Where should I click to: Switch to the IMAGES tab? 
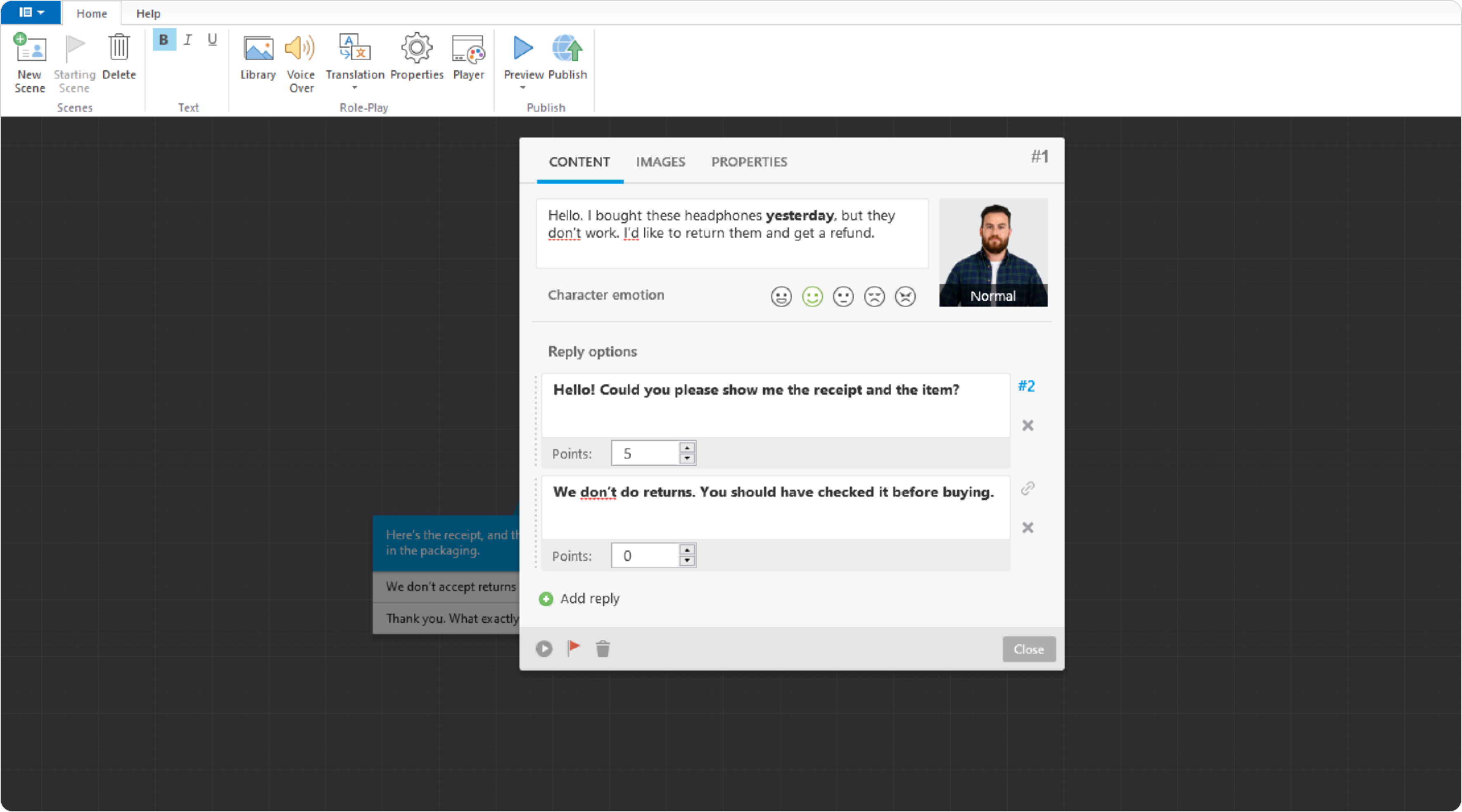coord(660,162)
